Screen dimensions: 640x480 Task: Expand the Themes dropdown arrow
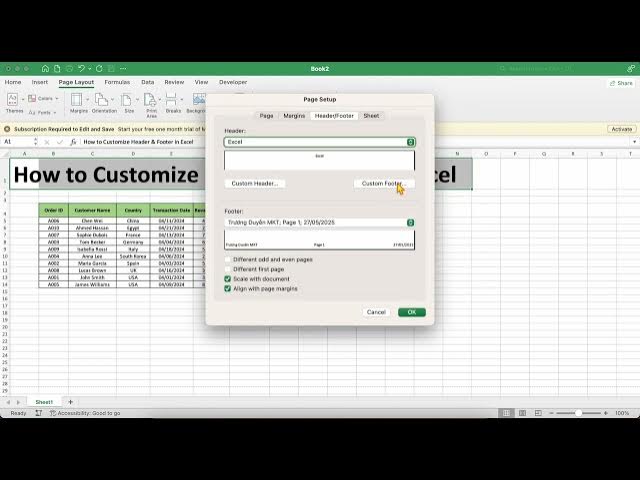pyautogui.click(x=23, y=99)
